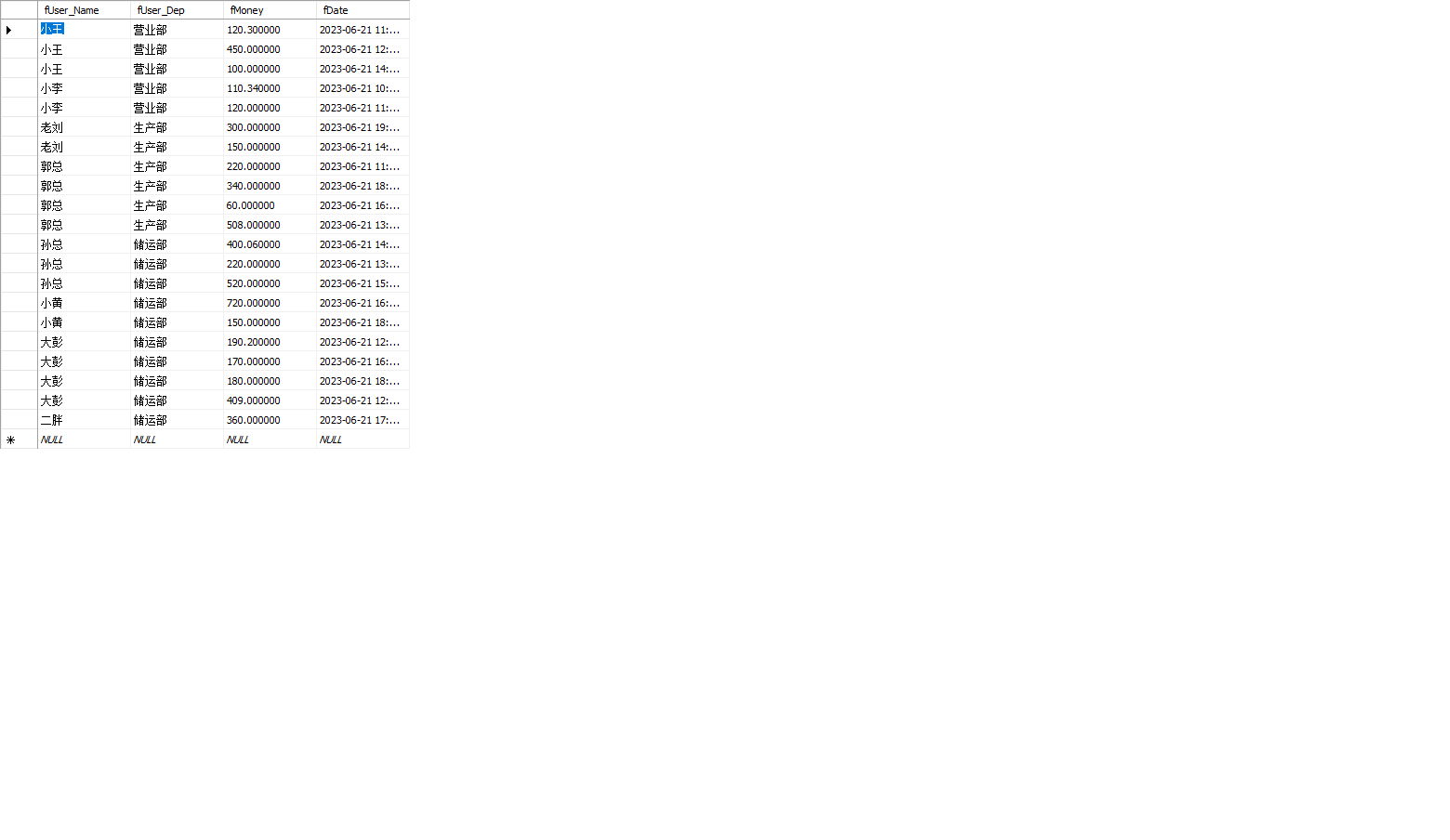Click the fDate column header
This screenshot has height=840, width=1450.
tap(362, 10)
